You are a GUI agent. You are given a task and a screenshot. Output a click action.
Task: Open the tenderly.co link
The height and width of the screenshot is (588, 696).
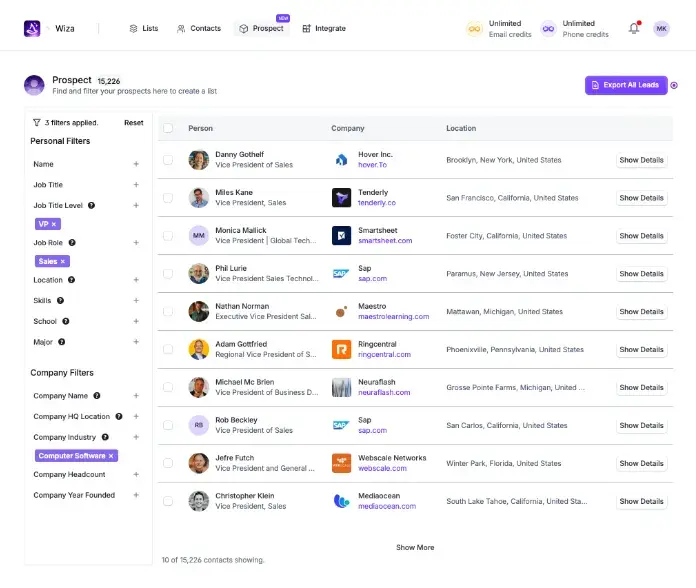(377, 202)
